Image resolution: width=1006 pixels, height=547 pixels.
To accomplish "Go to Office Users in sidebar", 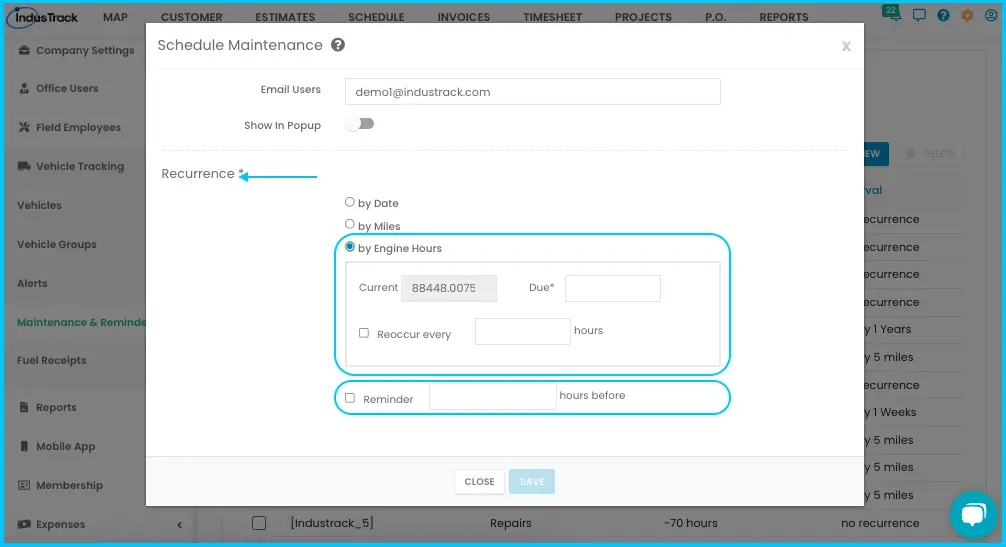I will 67,88.
